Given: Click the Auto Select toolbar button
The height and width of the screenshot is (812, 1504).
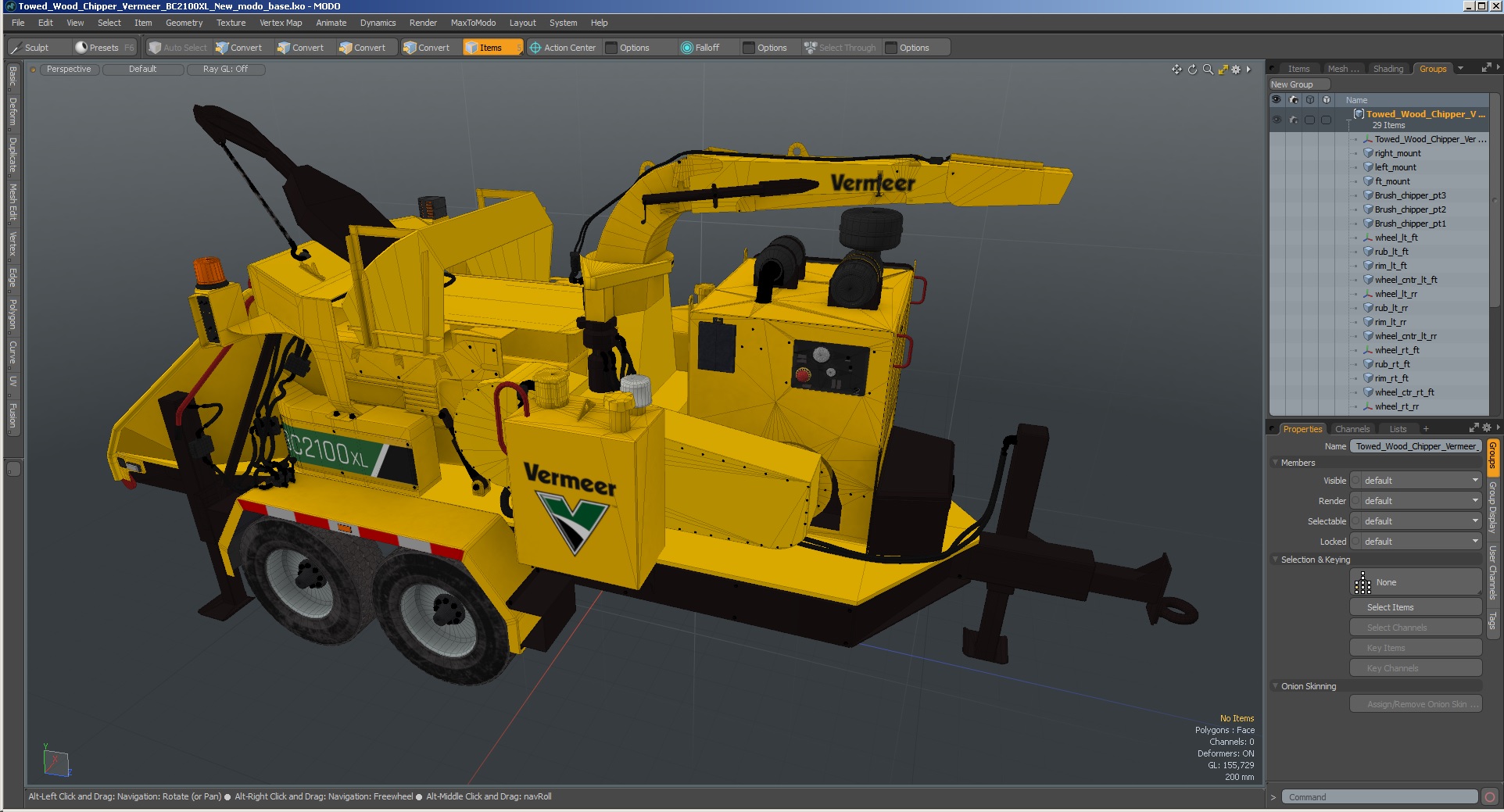Looking at the screenshot, I should pyautogui.click(x=178, y=48).
